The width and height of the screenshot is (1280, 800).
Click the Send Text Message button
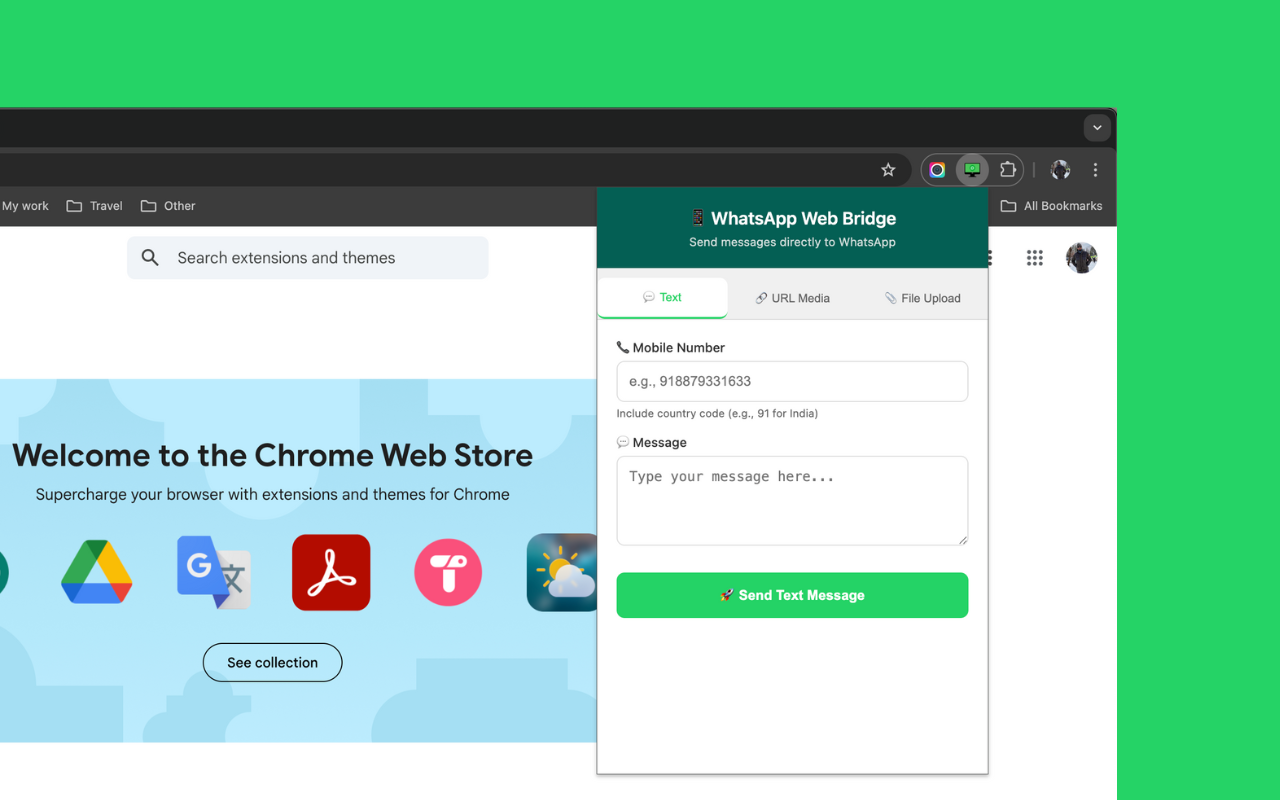pyautogui.click(x=792, y=595)
